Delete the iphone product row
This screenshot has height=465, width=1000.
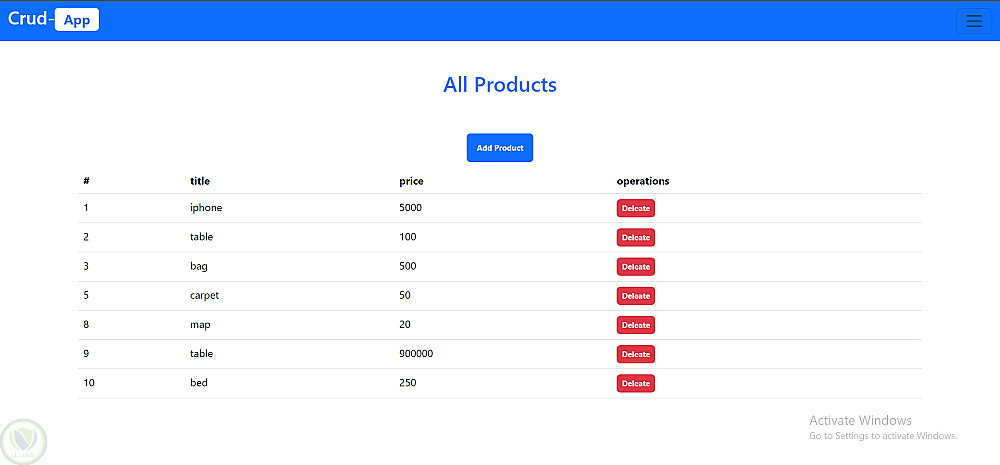pos(635,208)
